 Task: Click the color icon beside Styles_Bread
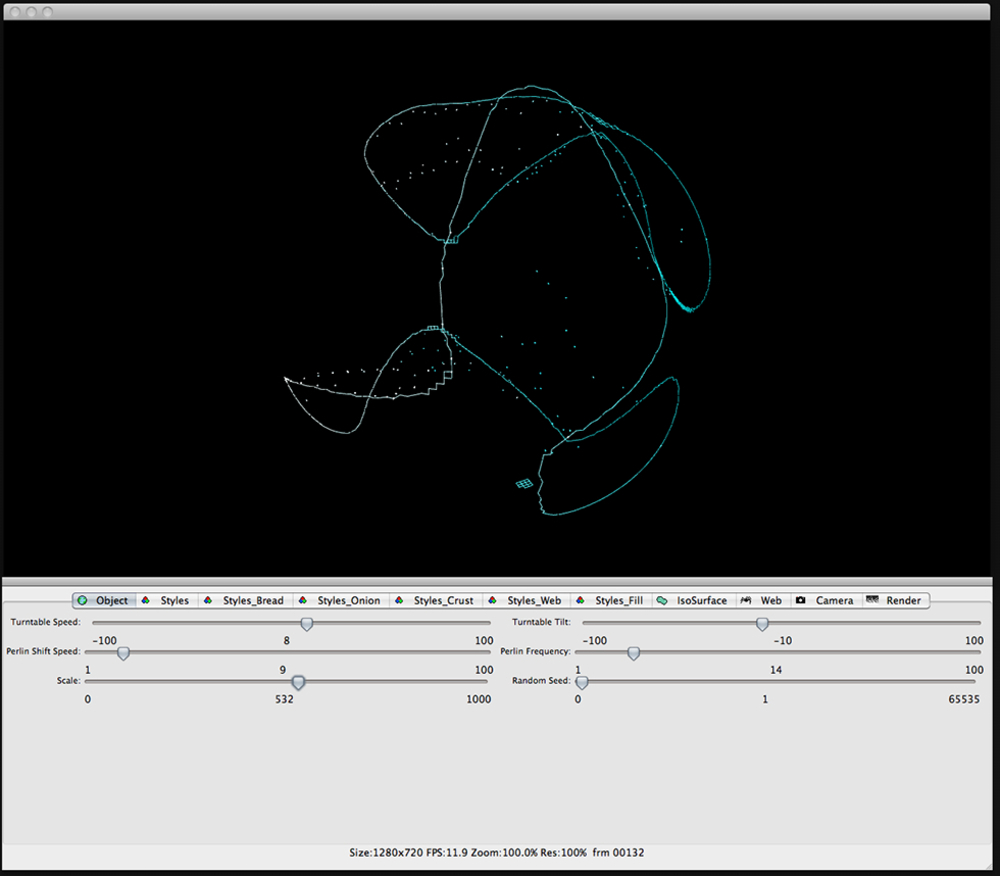(x=208, y=600)
